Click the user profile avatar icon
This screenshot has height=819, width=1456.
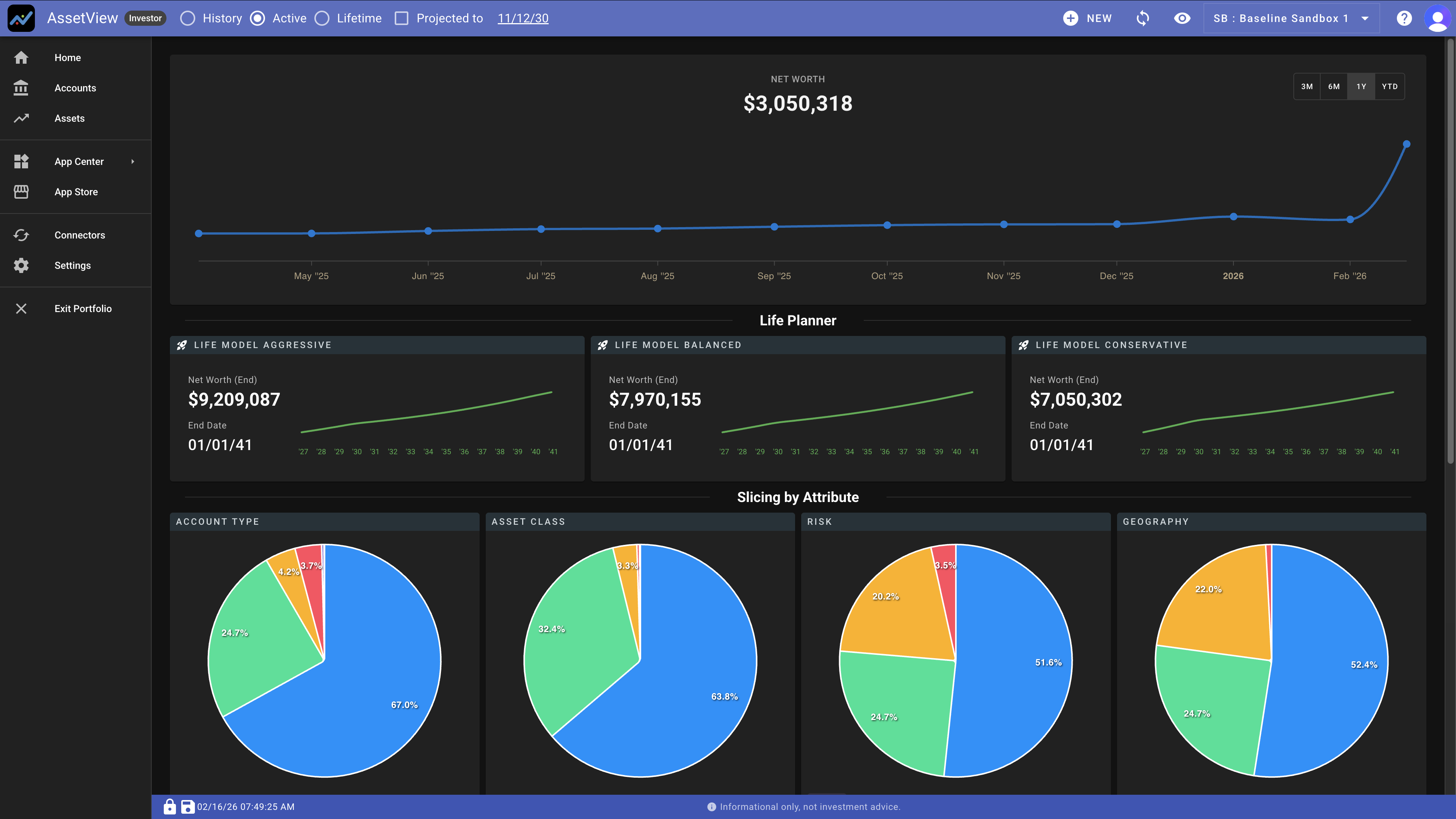[x=1437, y=18]
